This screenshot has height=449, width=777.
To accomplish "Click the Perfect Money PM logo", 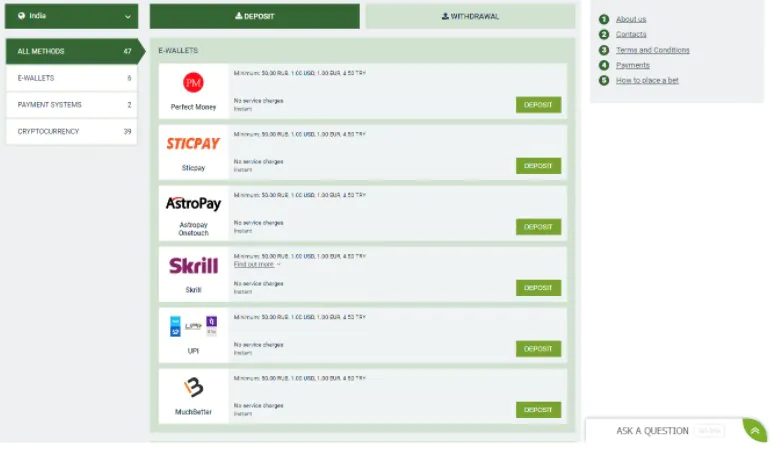I will pyautogui.click(x=193, y=82).
